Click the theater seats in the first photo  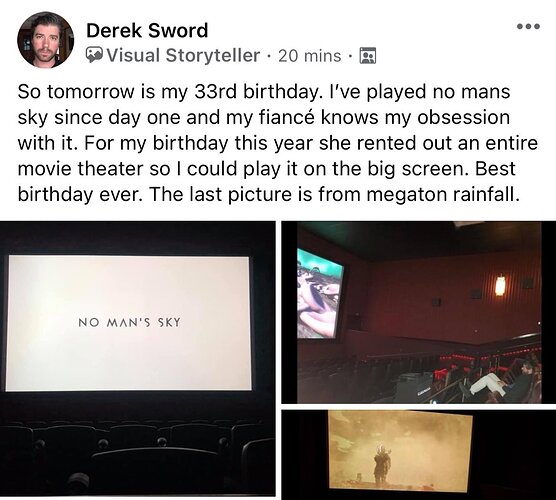(x=137, y=457)
